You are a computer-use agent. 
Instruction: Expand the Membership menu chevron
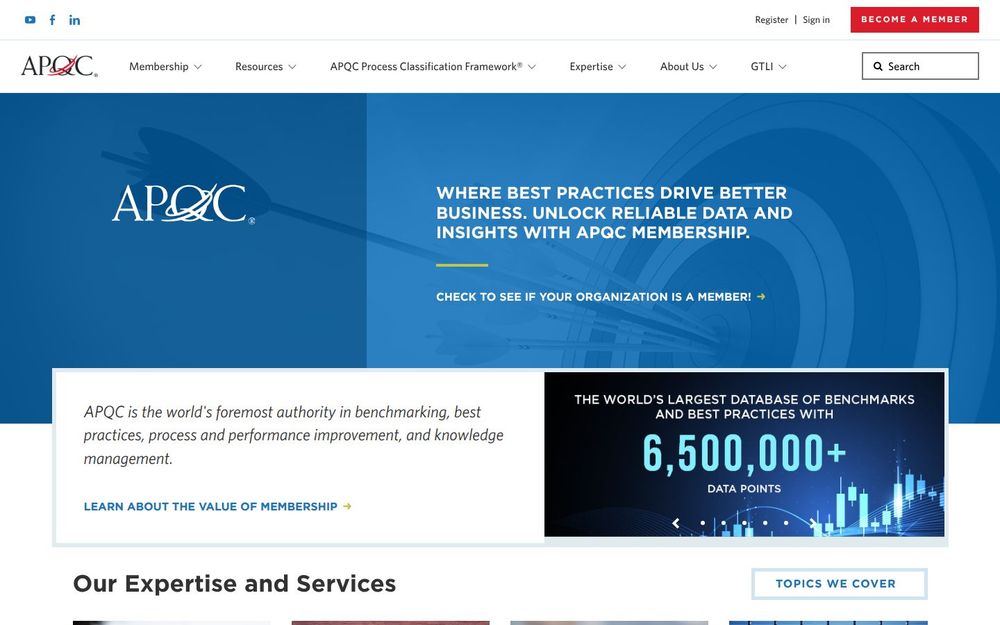[x=198, y=67]
